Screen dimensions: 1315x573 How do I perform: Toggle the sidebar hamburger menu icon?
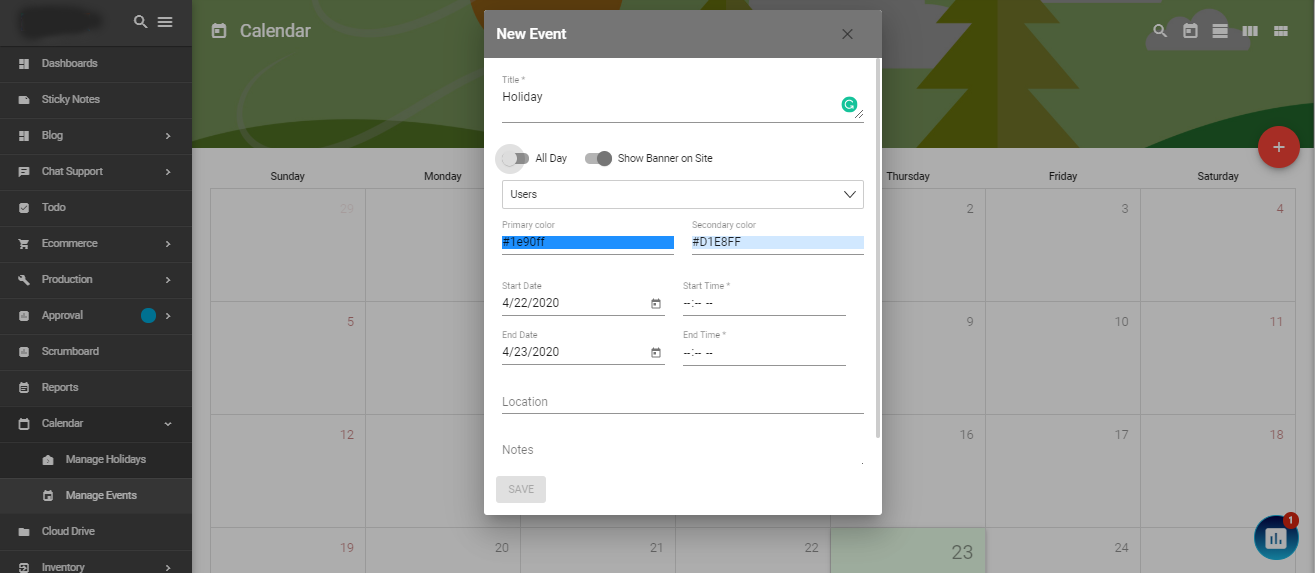click(165, 22)
